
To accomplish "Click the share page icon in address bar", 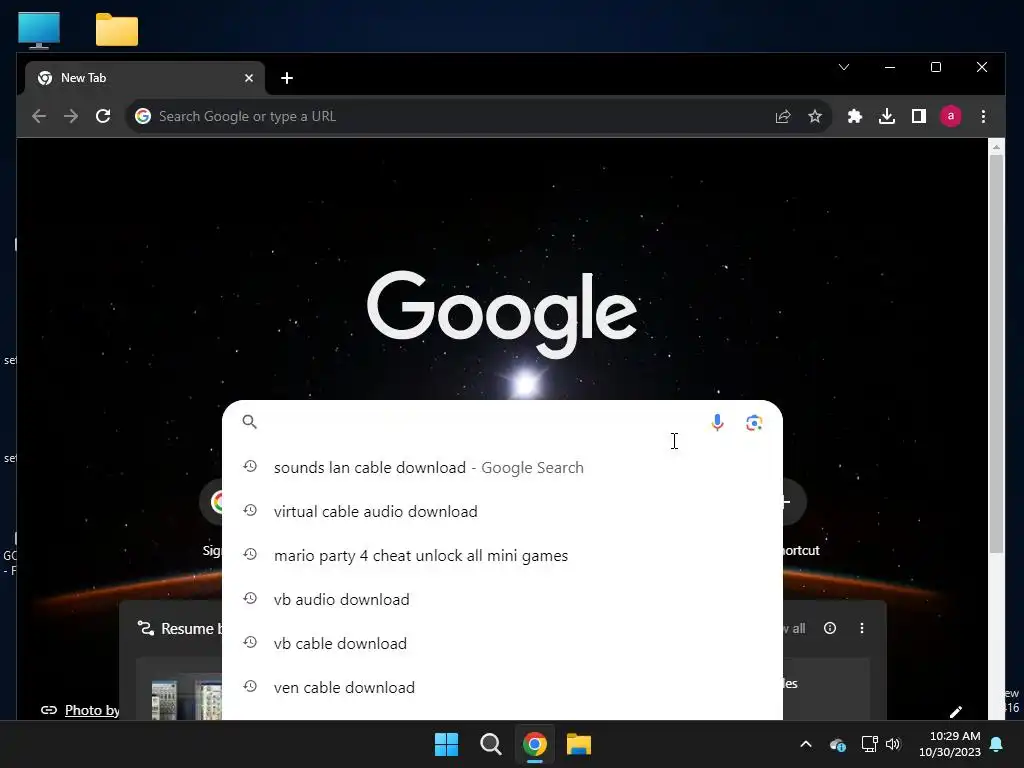I will (782, 116).
